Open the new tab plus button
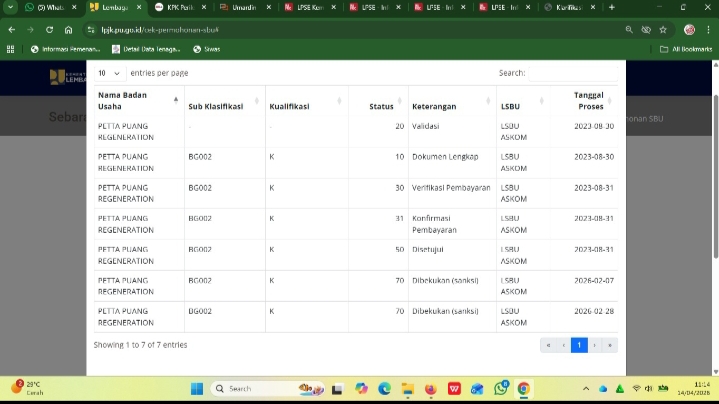Screen dimensions: 719x404 (x=612, y=7)
